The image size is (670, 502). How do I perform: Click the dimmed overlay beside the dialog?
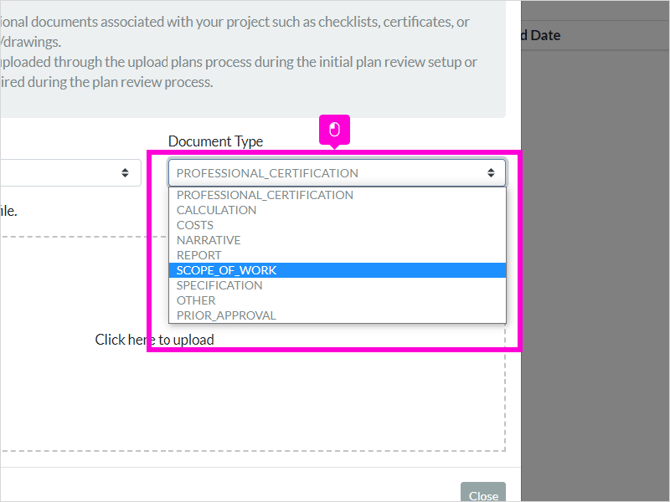pyautogui.click(x=595, y=273)
